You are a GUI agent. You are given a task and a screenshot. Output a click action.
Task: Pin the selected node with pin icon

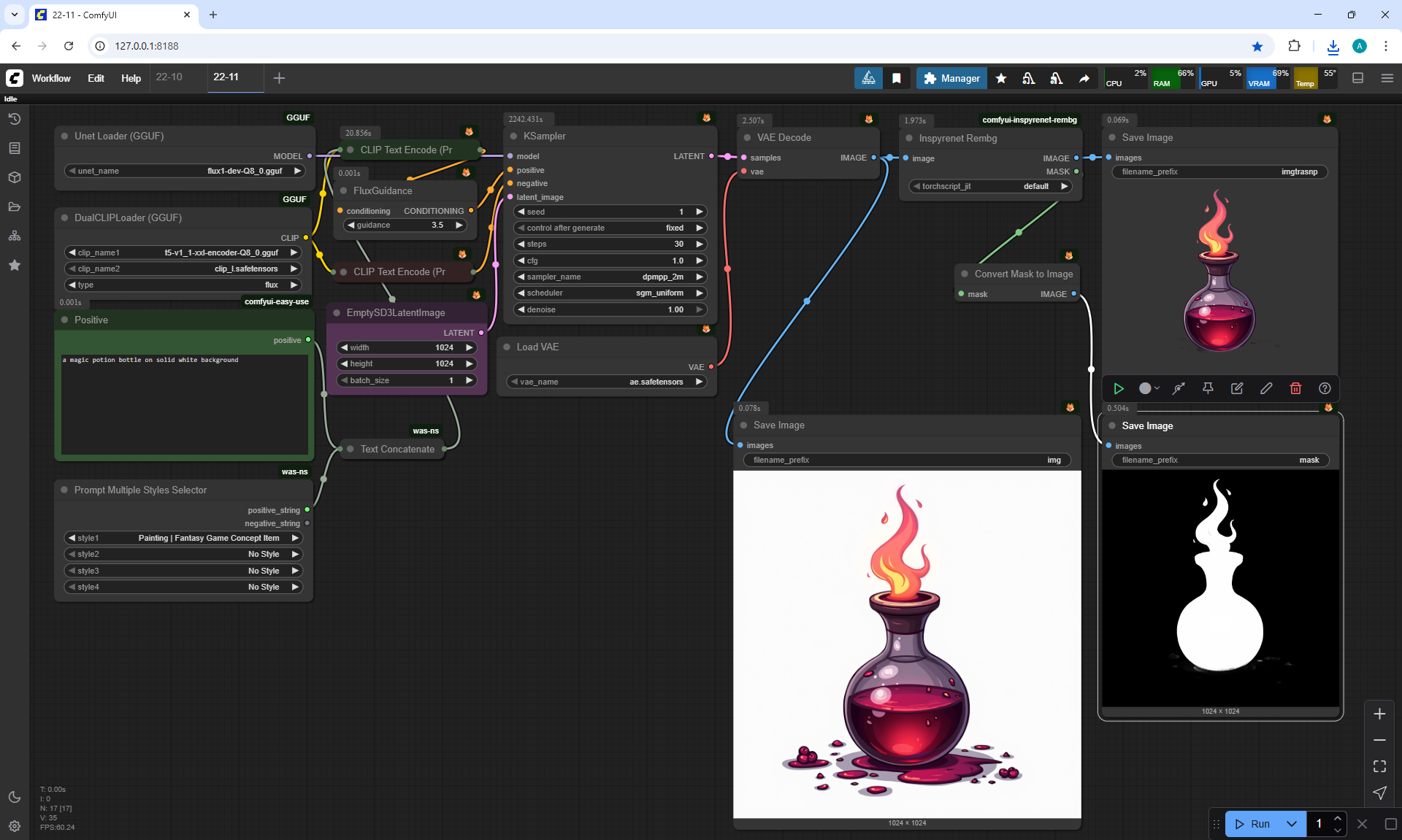[1208, 388]
